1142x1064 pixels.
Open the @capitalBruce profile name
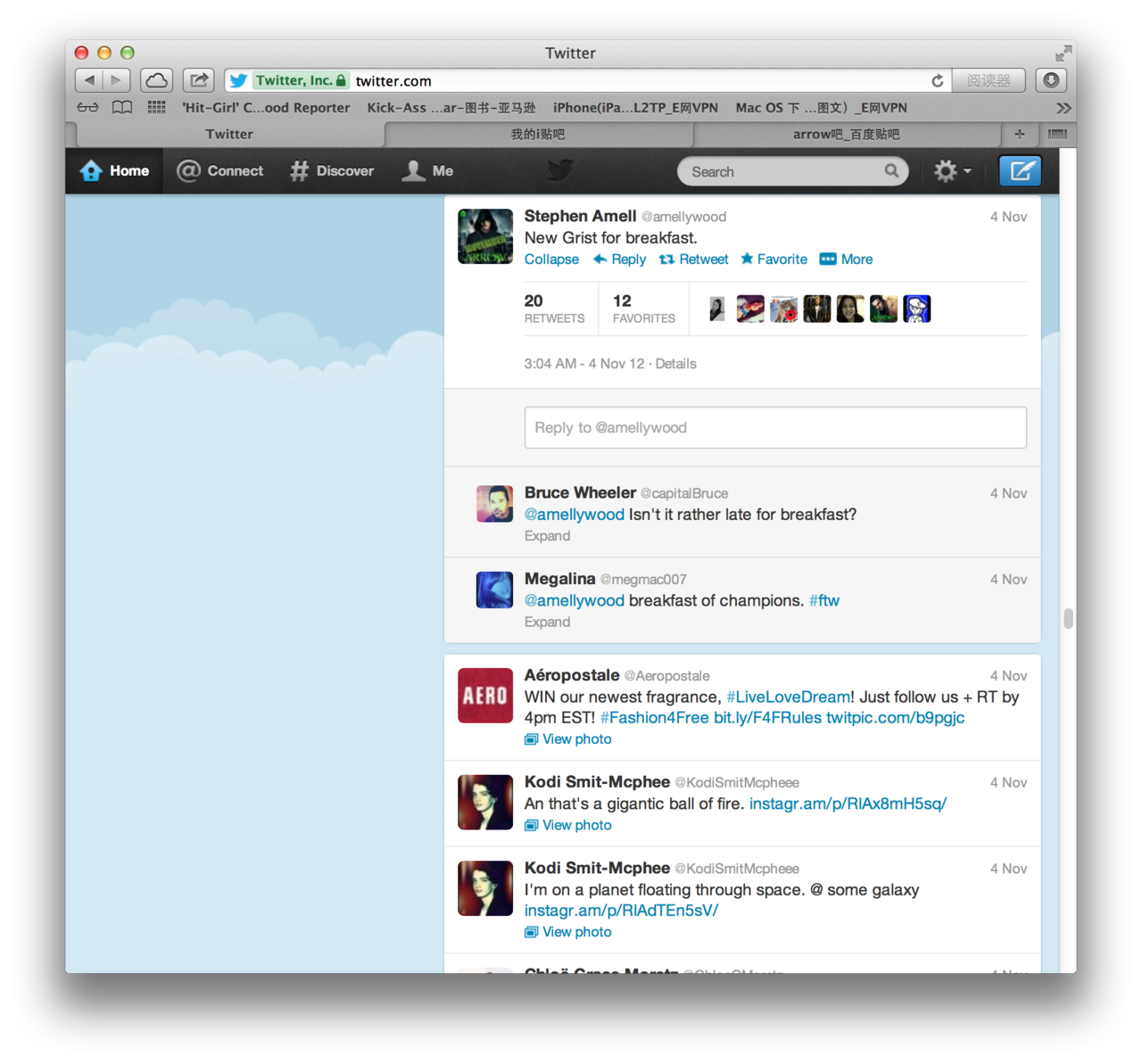(x=683, y=493)
